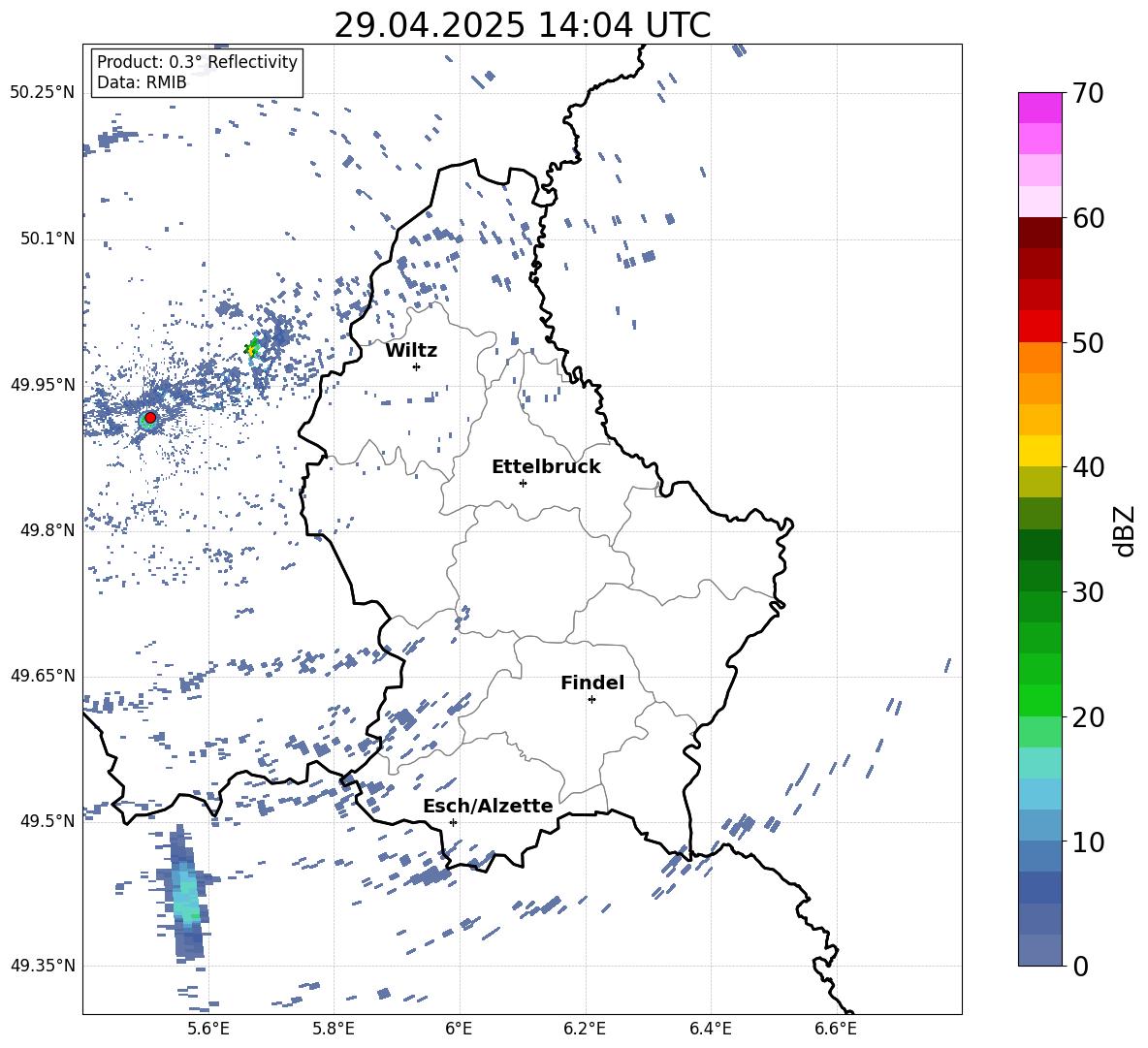
Task: Click the 'Data: RMIB' legend text
Action: tap(142, 82)
